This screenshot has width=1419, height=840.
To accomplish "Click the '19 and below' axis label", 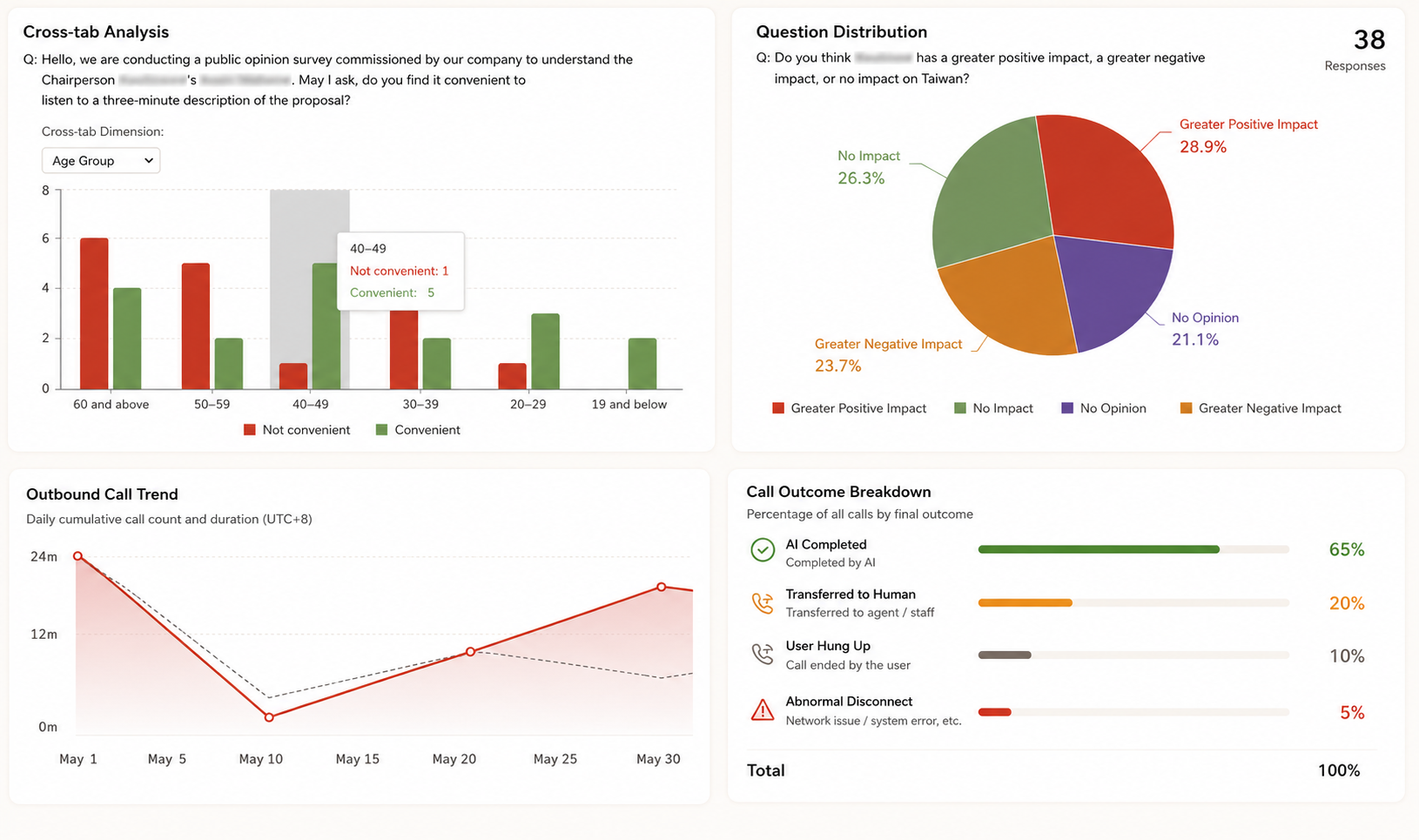I will (x=629, y=405).
